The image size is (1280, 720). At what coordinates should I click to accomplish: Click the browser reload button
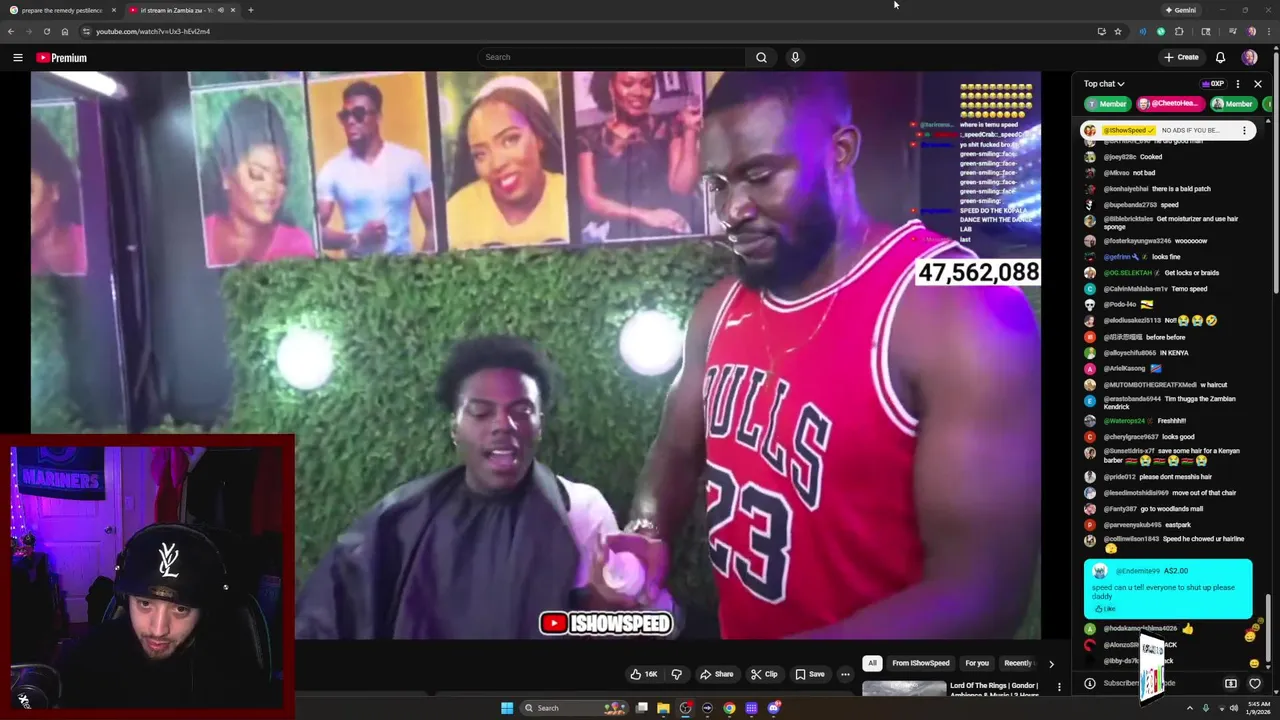point(46,31)
